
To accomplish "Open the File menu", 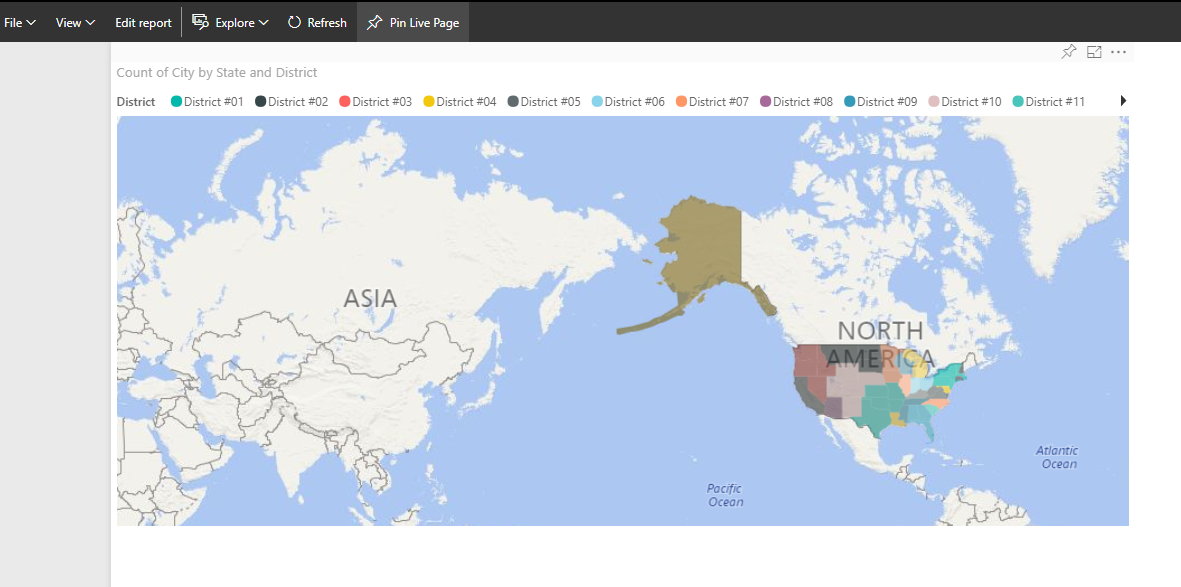I will [x=20, y=23].
